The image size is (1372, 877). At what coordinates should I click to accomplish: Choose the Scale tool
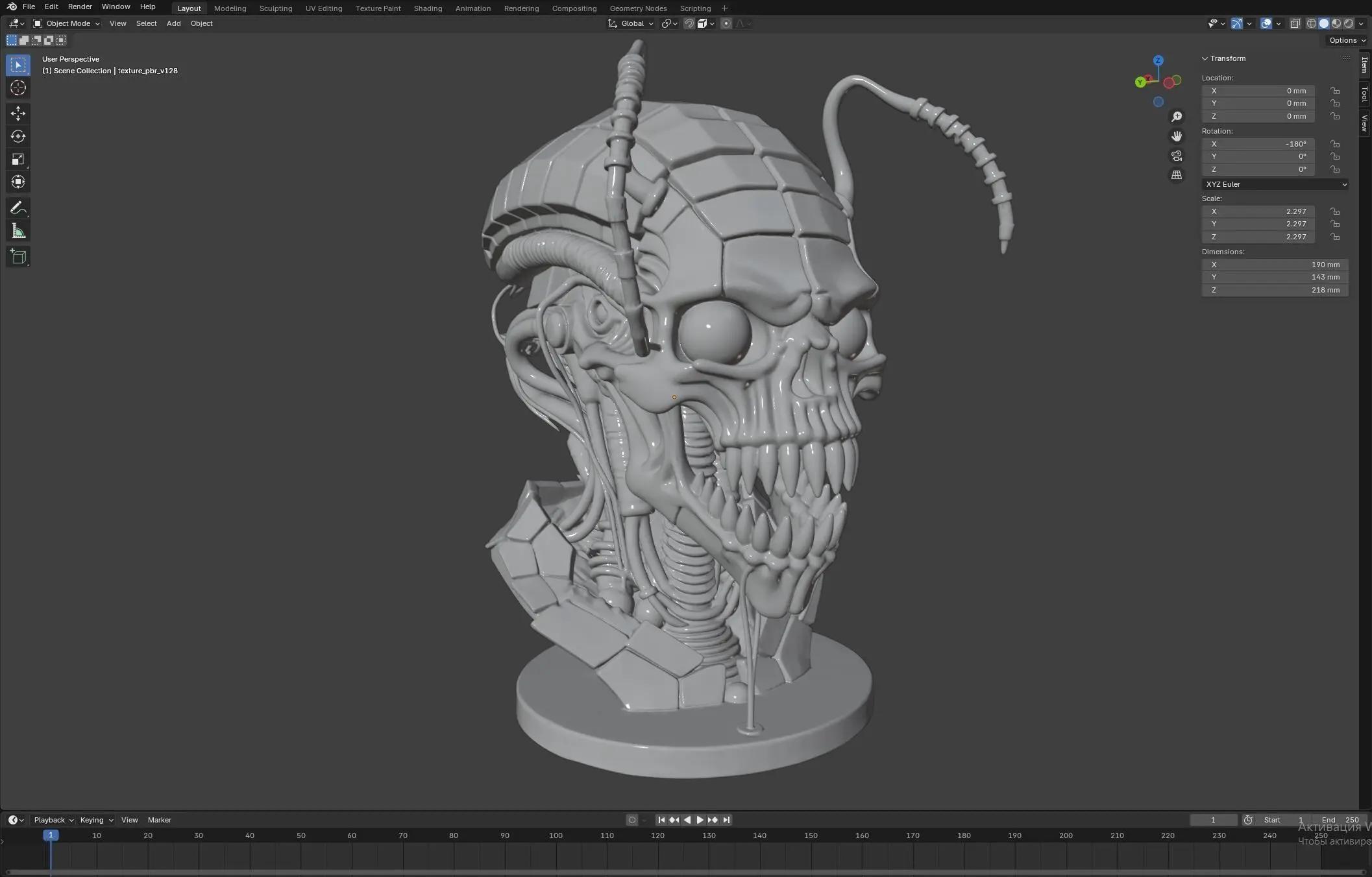point(18,159)
